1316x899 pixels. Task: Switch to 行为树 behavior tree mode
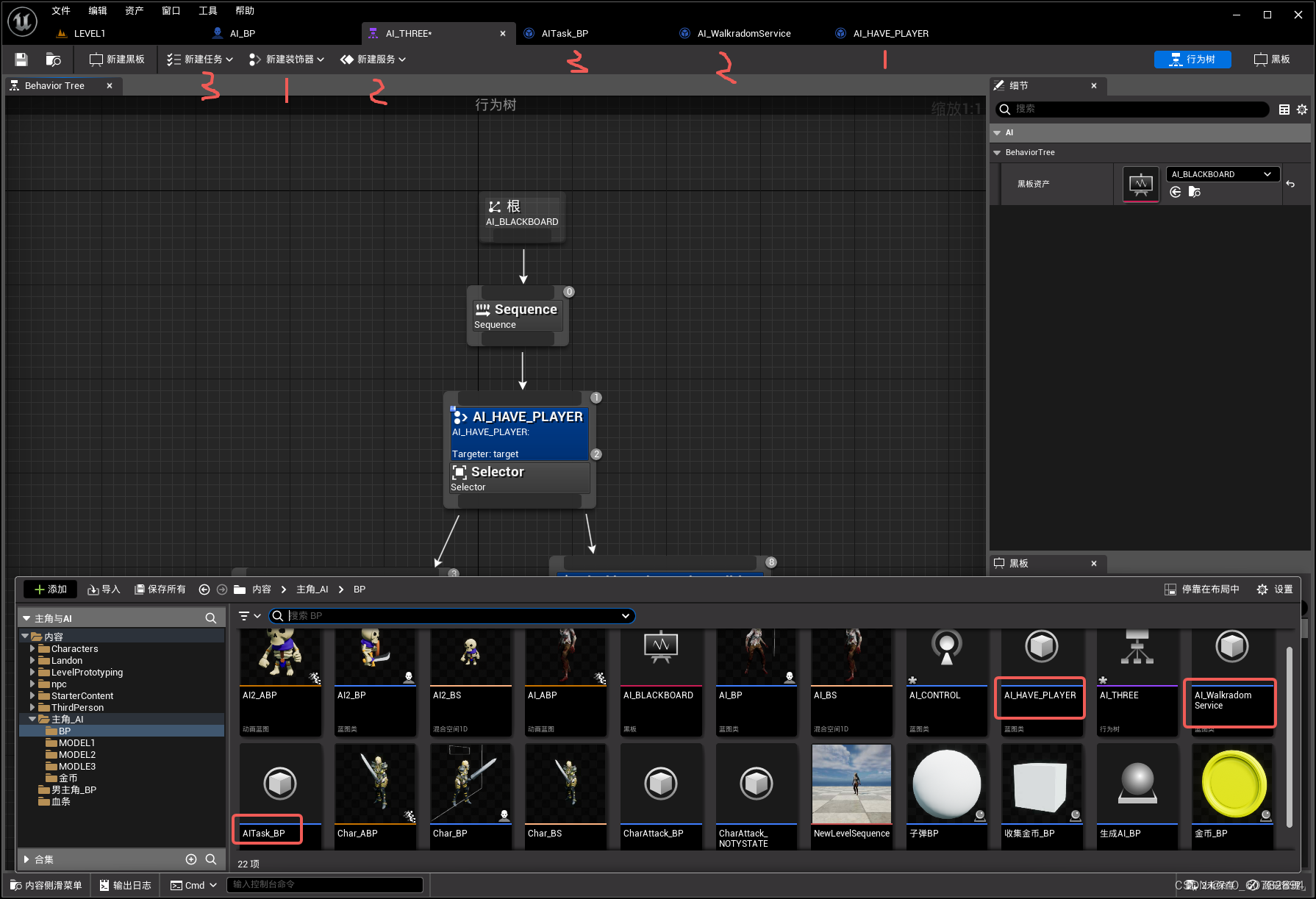click(x=1192, y=60)
